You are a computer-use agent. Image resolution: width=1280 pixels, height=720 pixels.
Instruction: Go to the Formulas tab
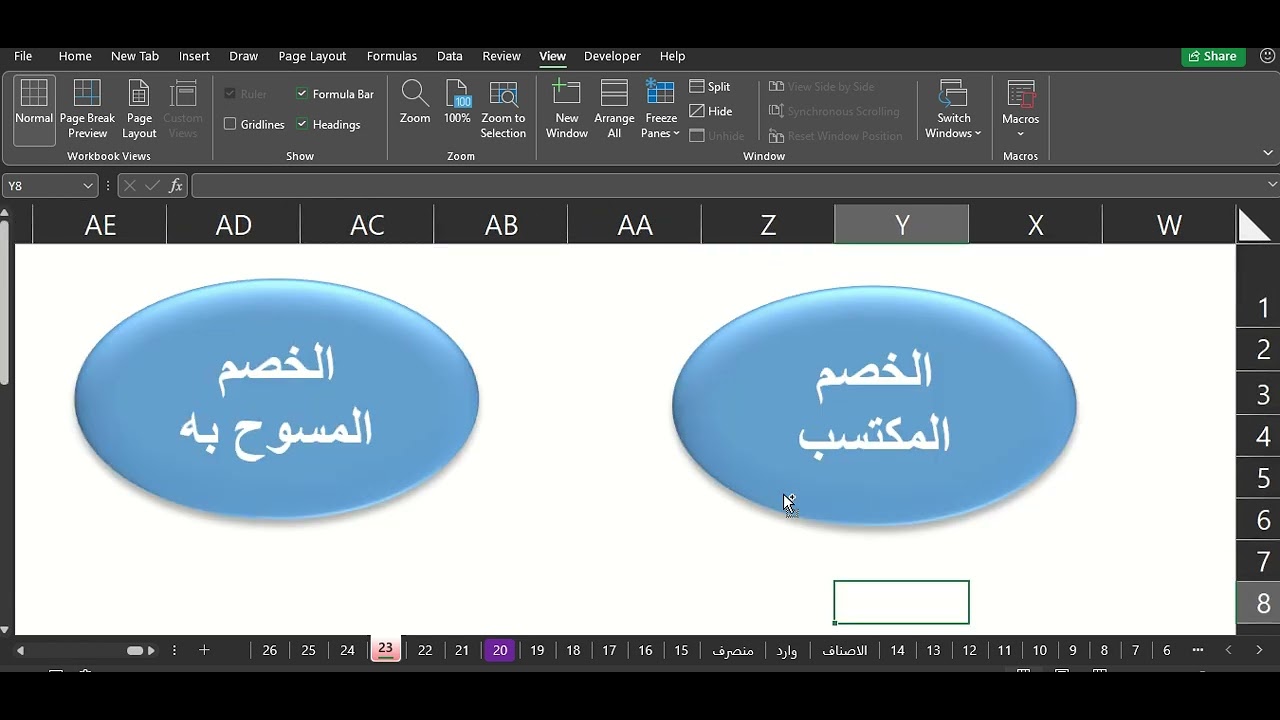[392, 56]
